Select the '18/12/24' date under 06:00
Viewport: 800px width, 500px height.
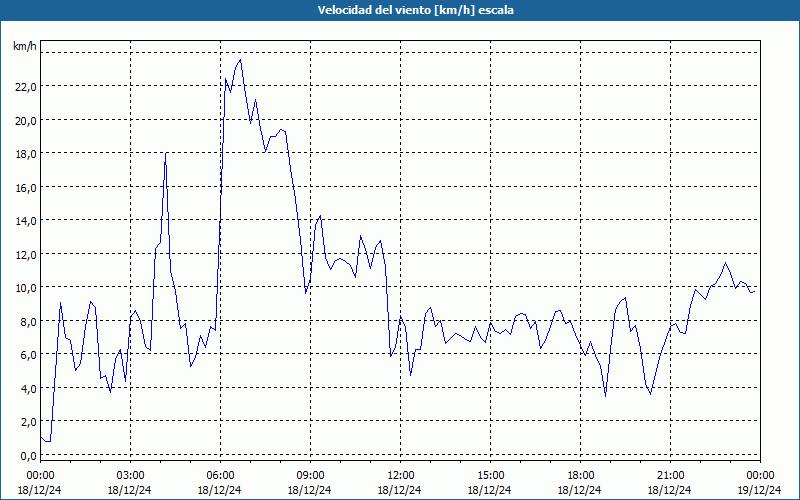tap(220, 490)
